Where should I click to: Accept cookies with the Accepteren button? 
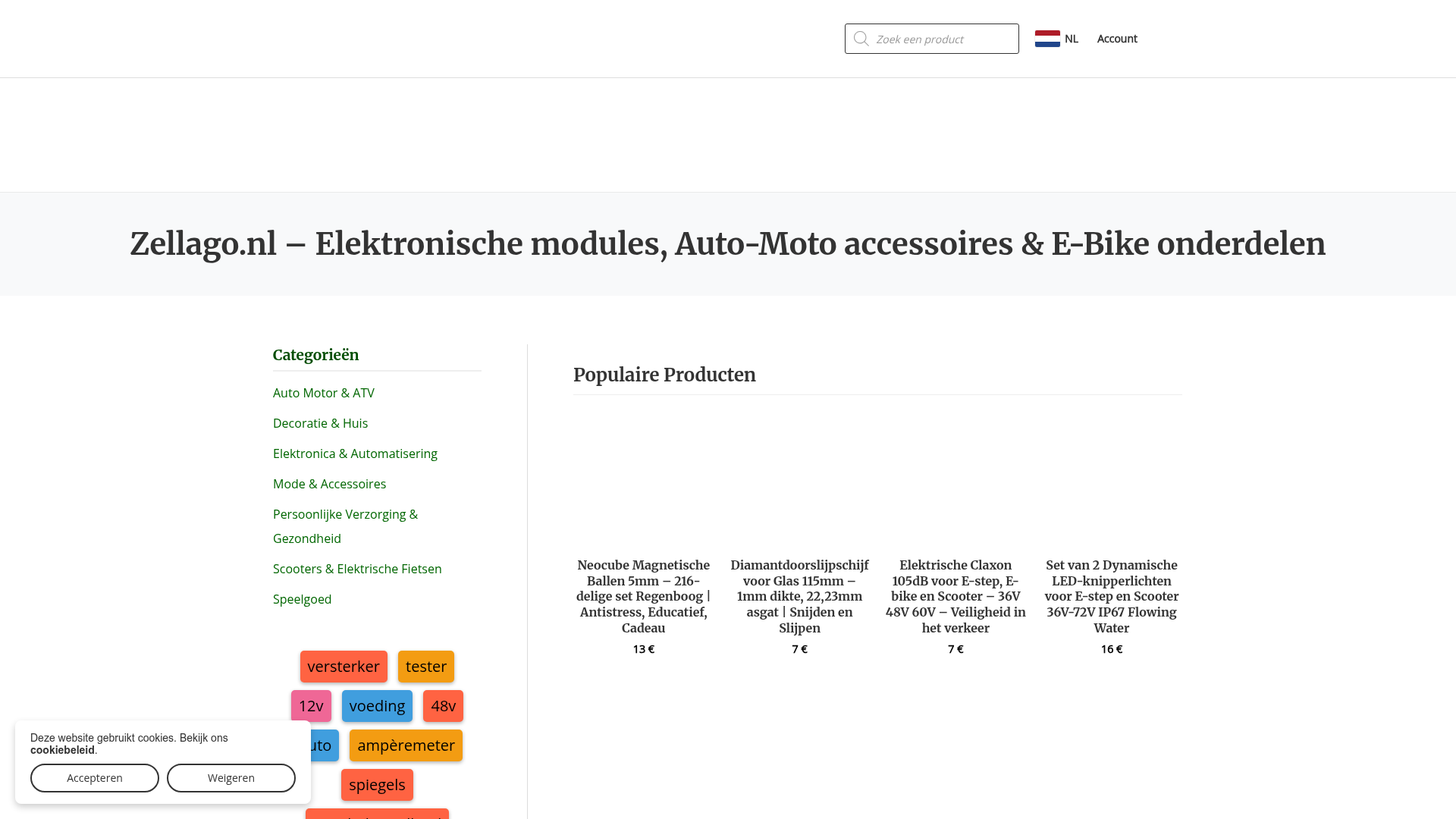pyautogui.click(x=95, y=778)
